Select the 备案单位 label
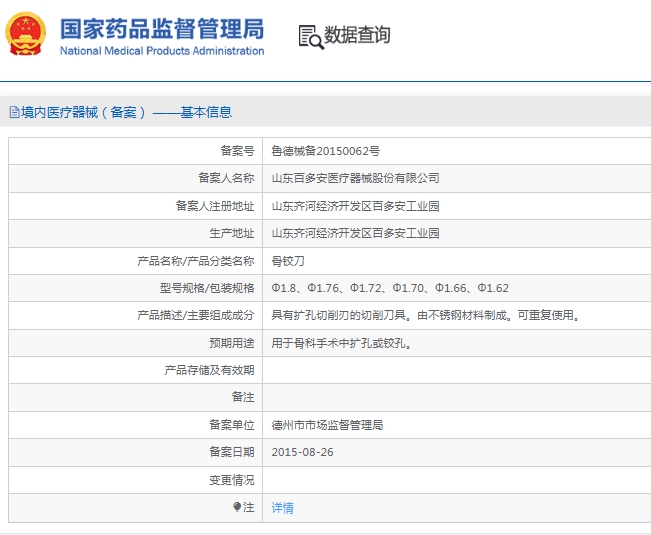Screen dimensions: 651x535 (x=232, y=425)
